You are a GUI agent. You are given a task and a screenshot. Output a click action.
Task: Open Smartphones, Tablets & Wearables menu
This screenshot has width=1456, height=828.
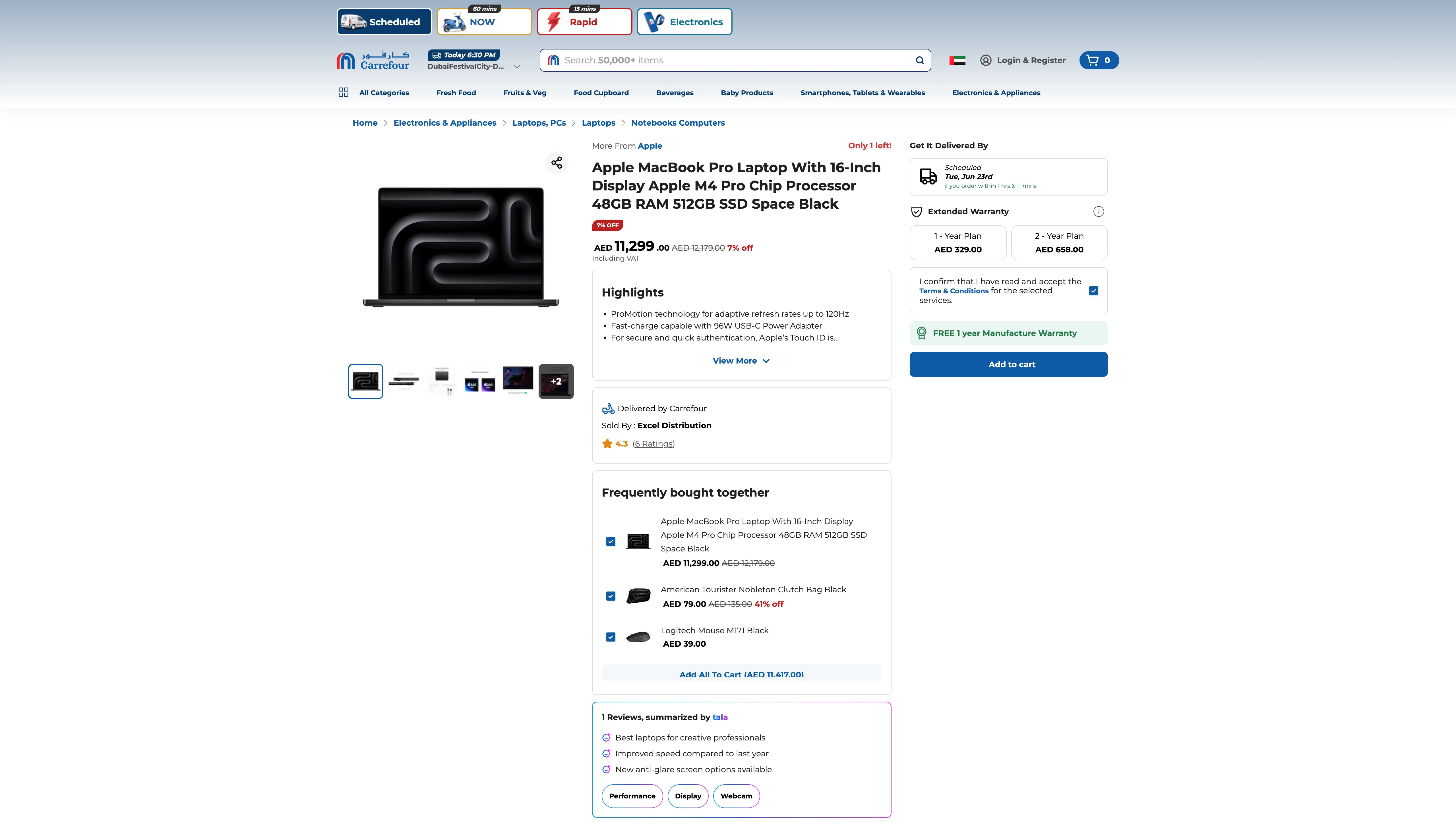tap(862, 93)
